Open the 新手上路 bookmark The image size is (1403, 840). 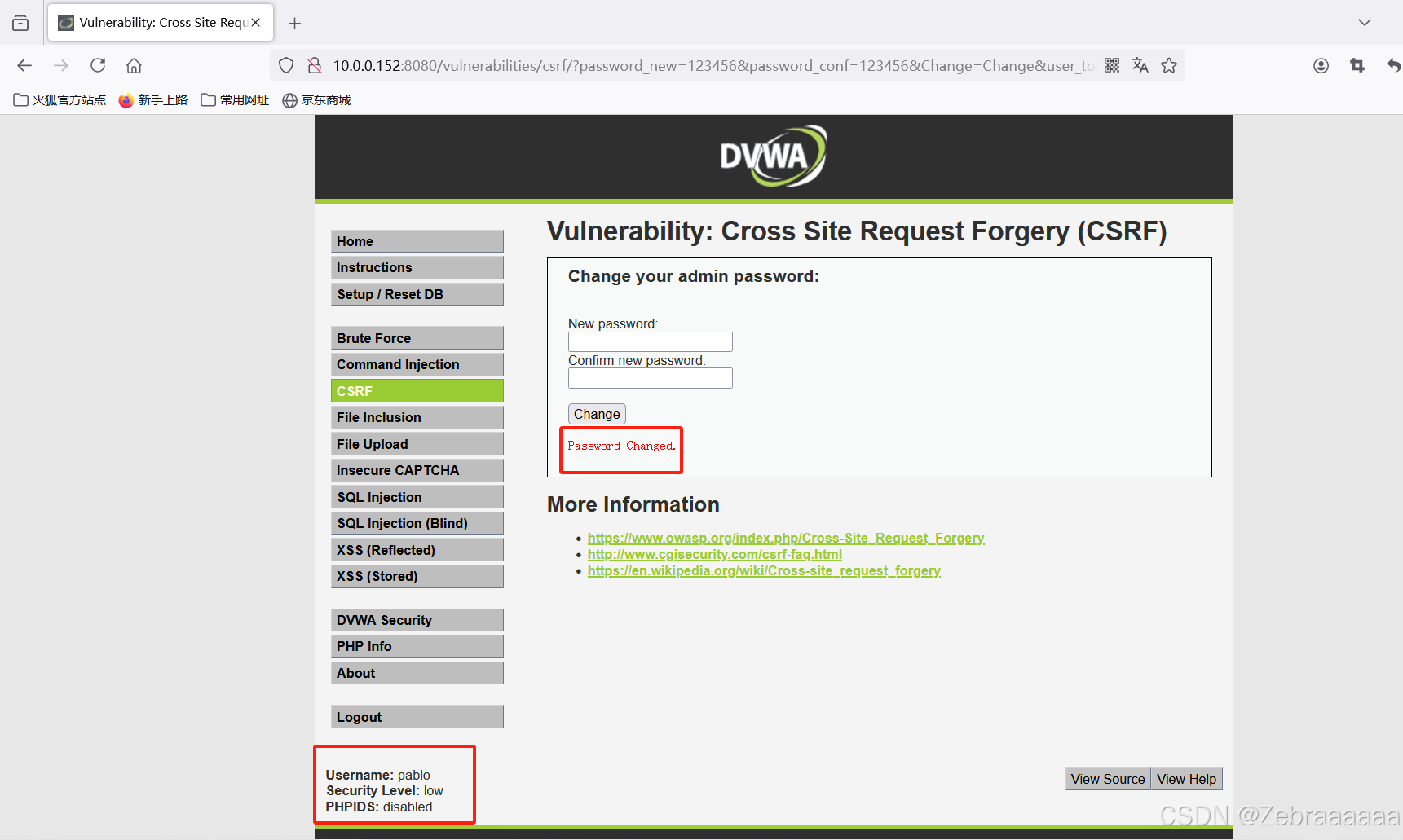(153, 100)
